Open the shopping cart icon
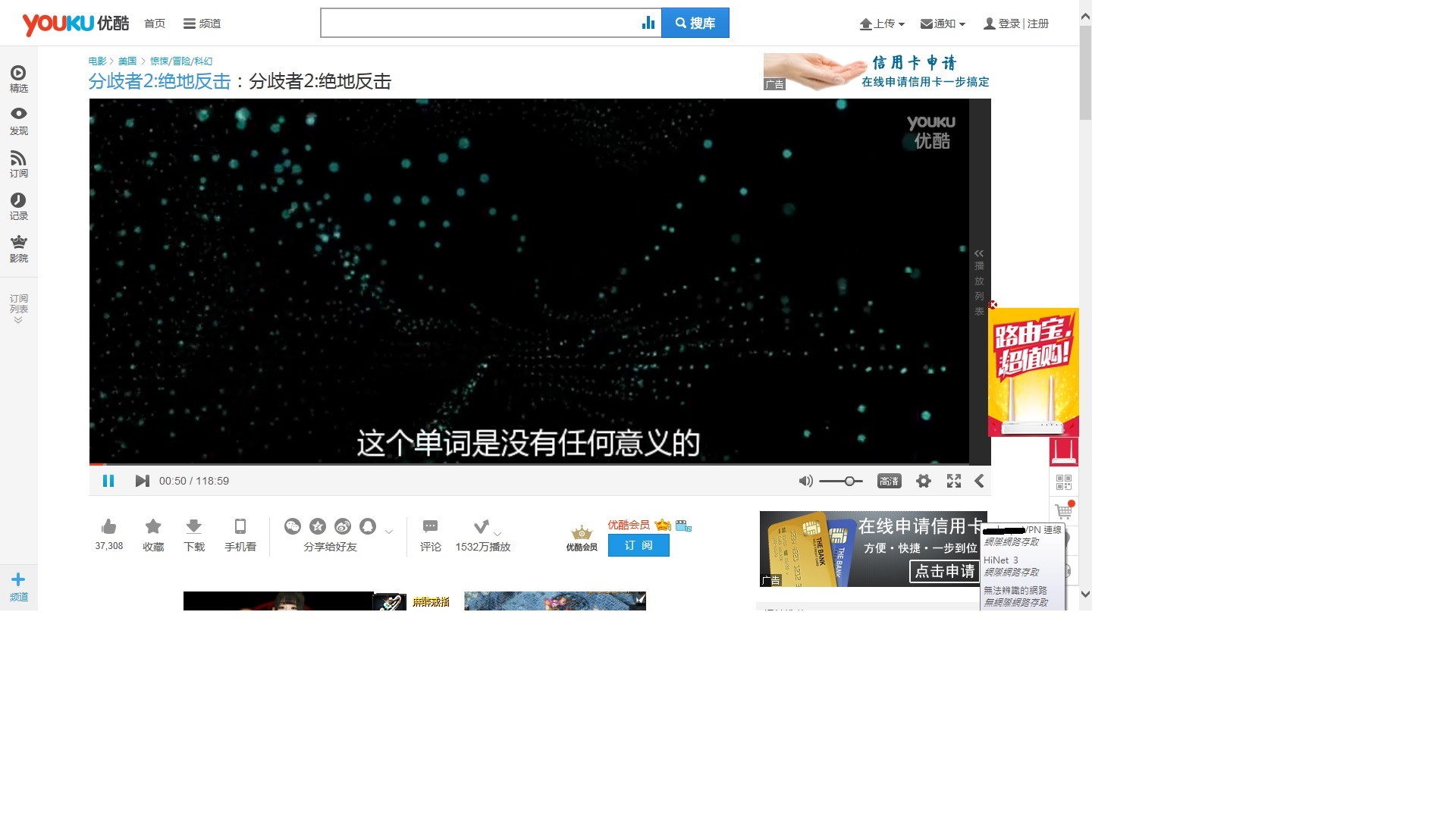Image resolution: width=1456 pixels, height=819 pixels. [1064, 511]
